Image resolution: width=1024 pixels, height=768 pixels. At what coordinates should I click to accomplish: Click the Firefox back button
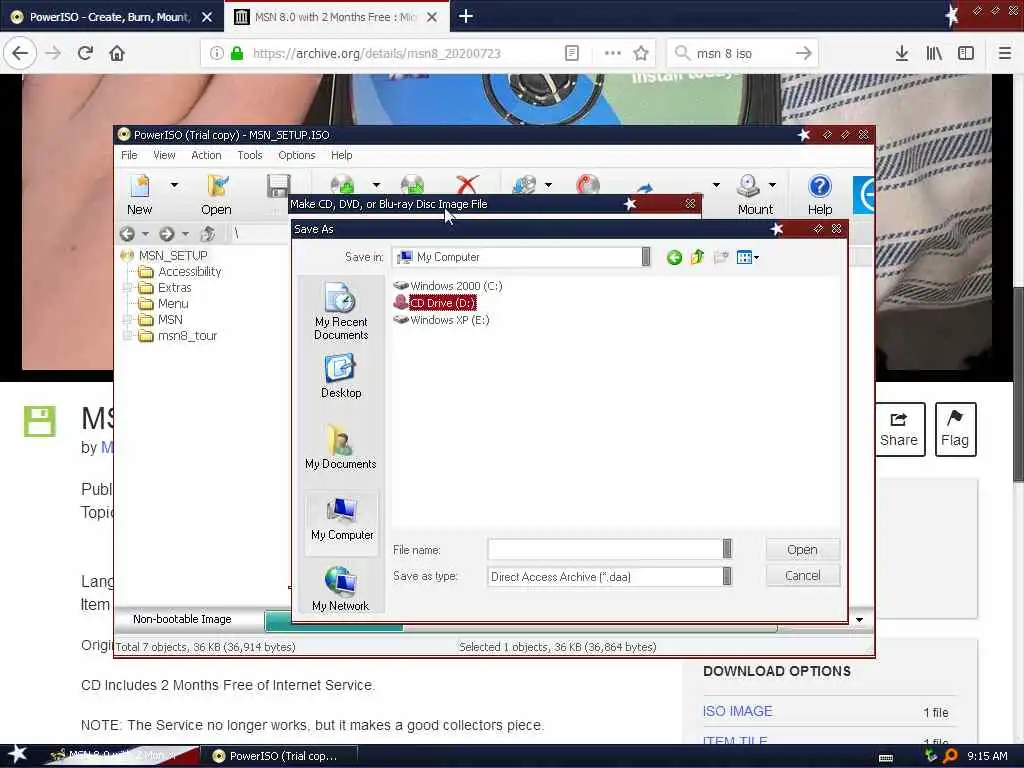pos(20,53)
